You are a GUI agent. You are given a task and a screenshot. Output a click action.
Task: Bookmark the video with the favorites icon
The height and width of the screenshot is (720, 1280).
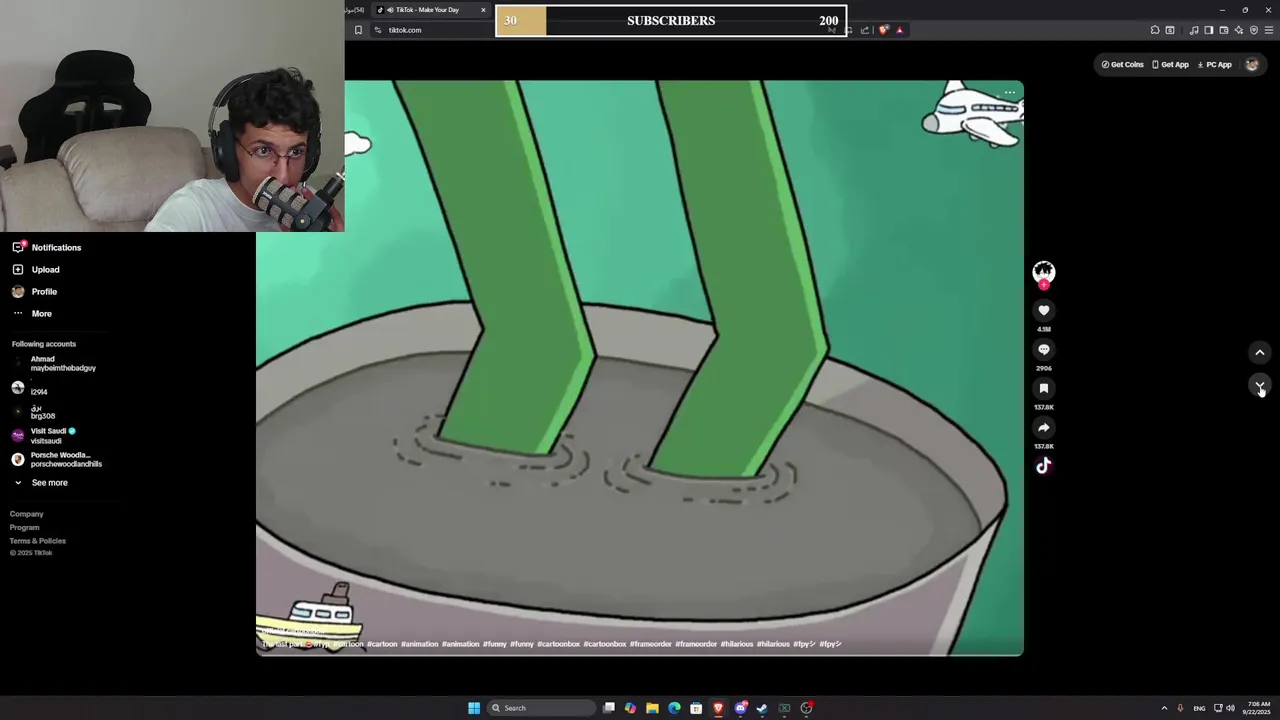pos(1043,388)
